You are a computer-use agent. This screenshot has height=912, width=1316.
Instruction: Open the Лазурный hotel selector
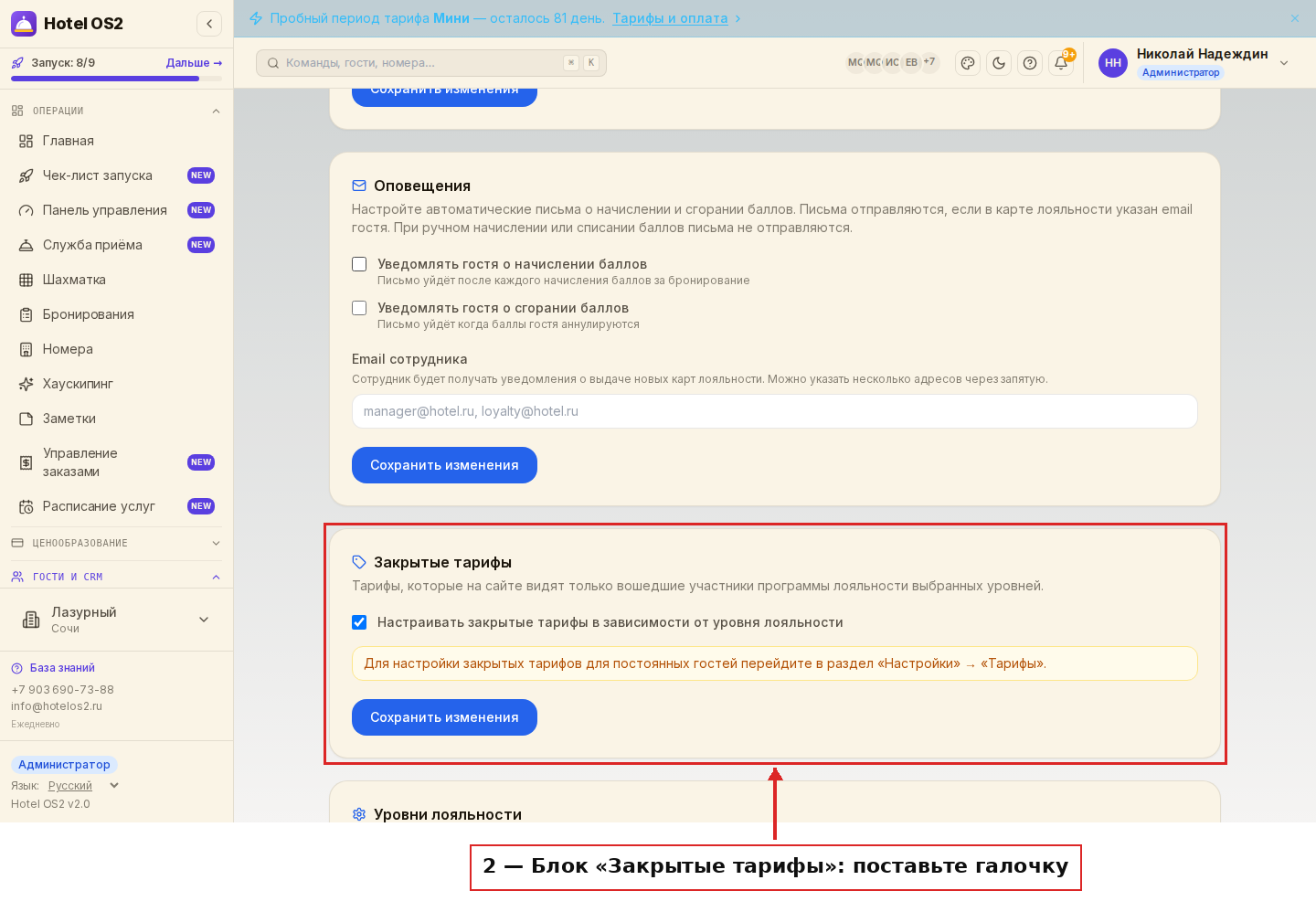point(116,620)
